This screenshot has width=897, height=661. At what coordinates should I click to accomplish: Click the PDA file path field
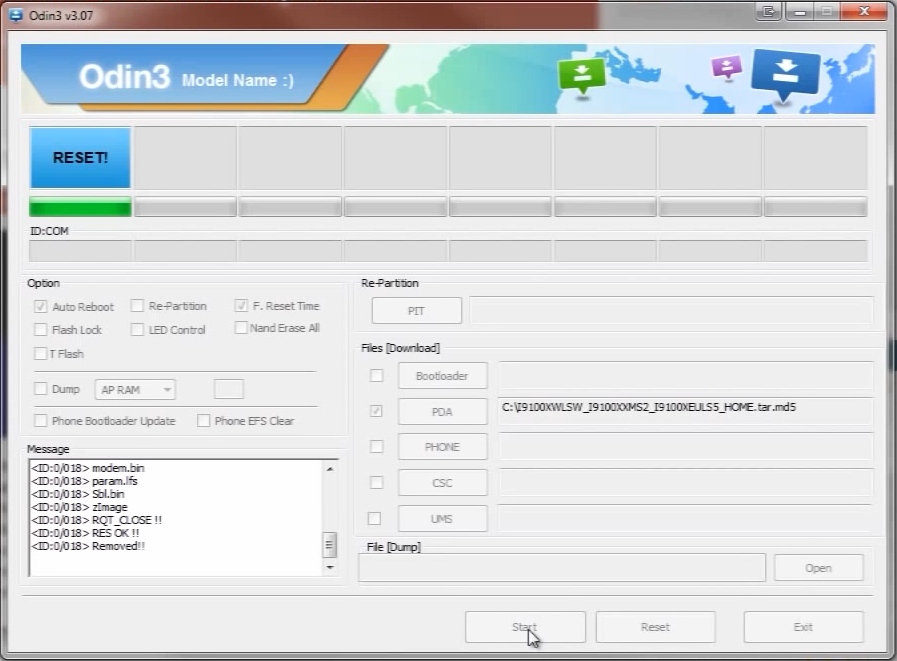pos(685,411)
